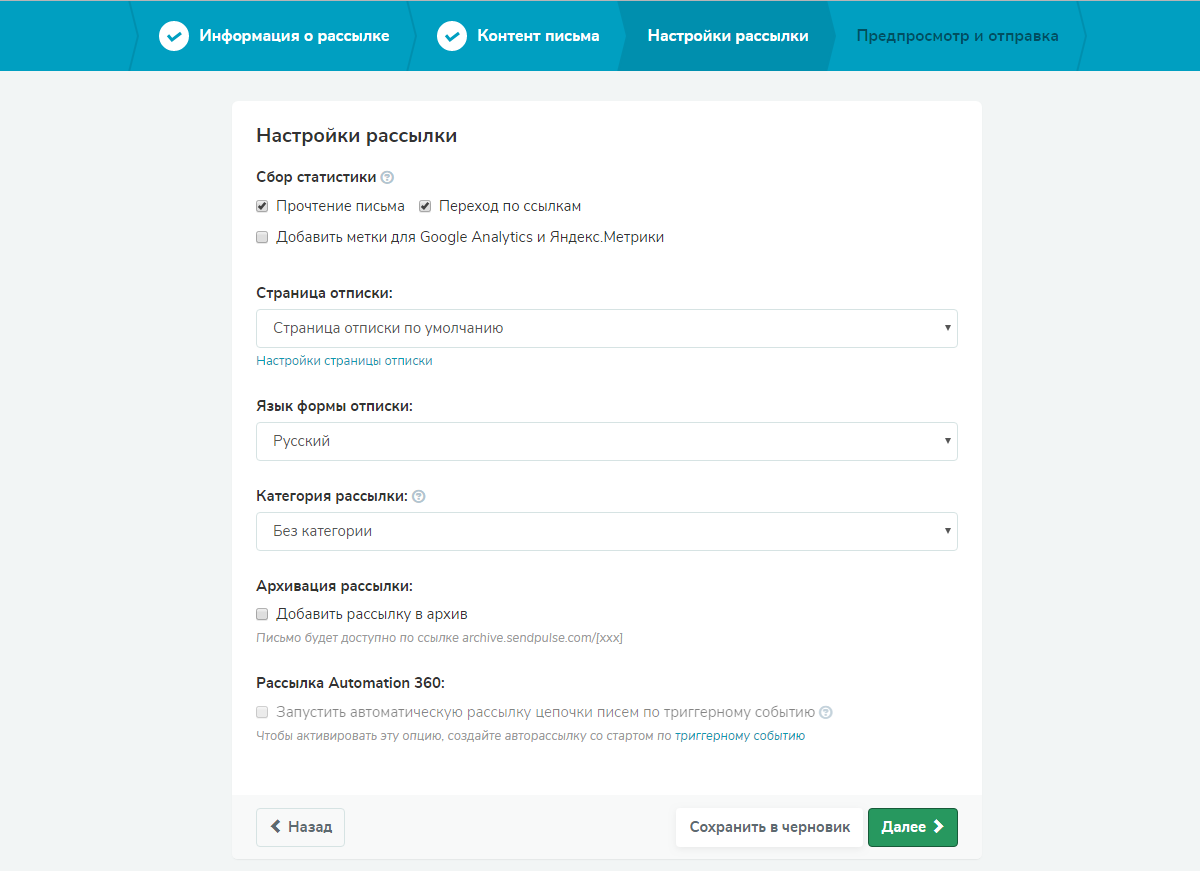1200x871 pixels.
Task: Open the Категория рассылки dropdown
Action: pyautogui.click(x=606, y=531)
